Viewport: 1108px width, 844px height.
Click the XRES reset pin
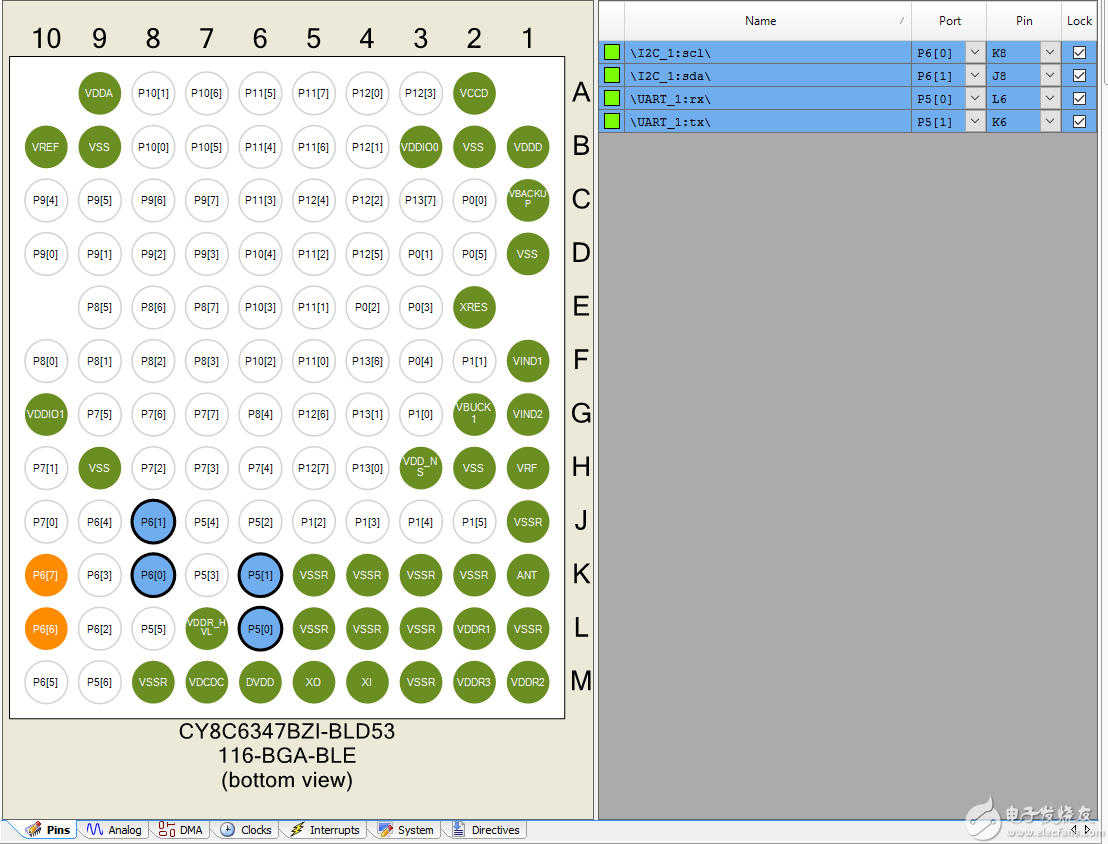[x=474, y=307]
